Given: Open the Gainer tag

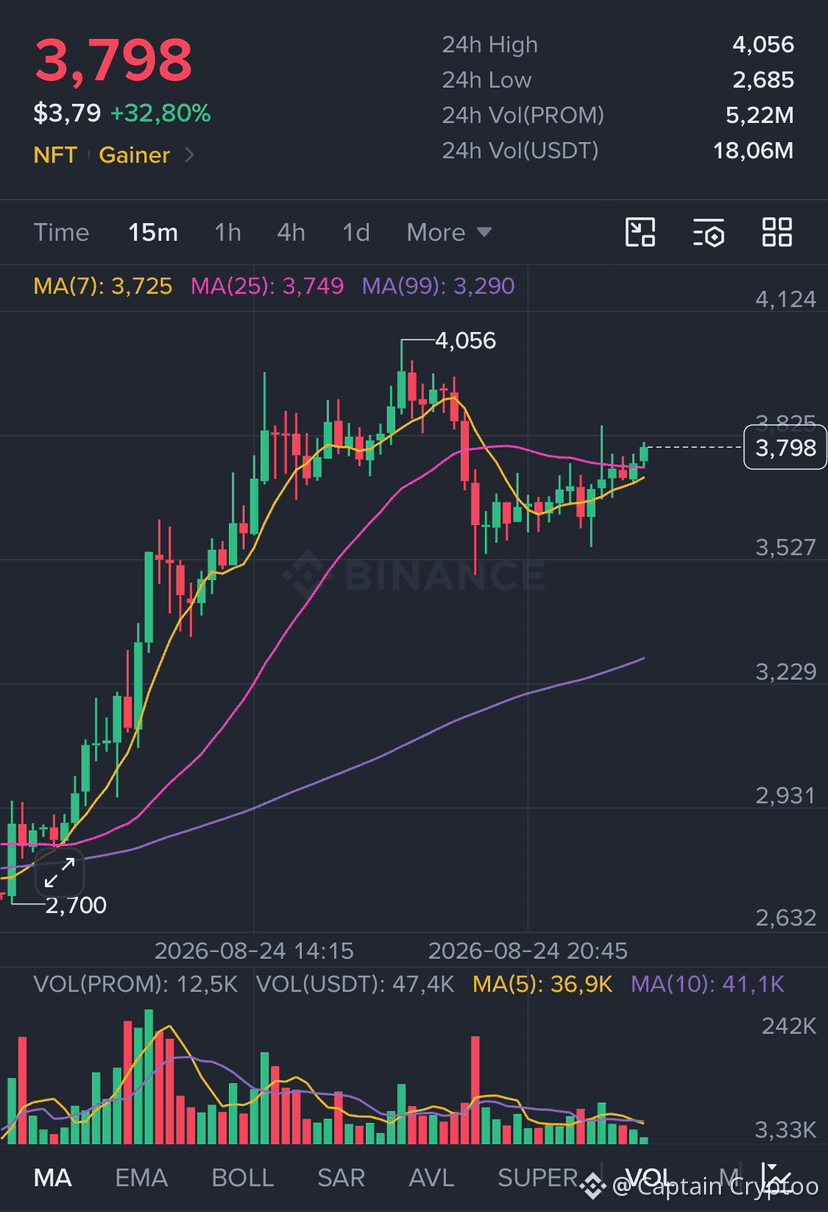Looking at the screenshot, I should (134, 155).
